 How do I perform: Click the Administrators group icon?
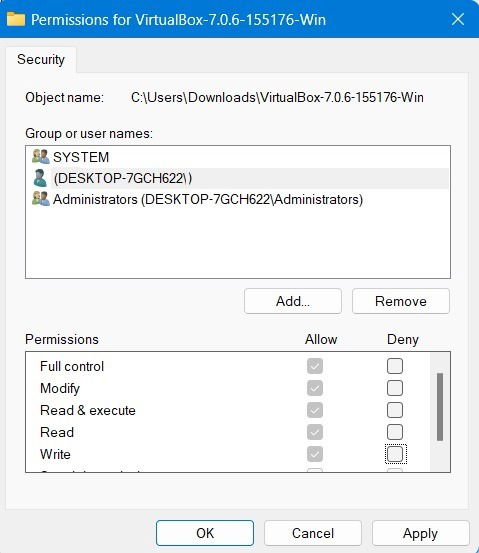click(41, 199)
